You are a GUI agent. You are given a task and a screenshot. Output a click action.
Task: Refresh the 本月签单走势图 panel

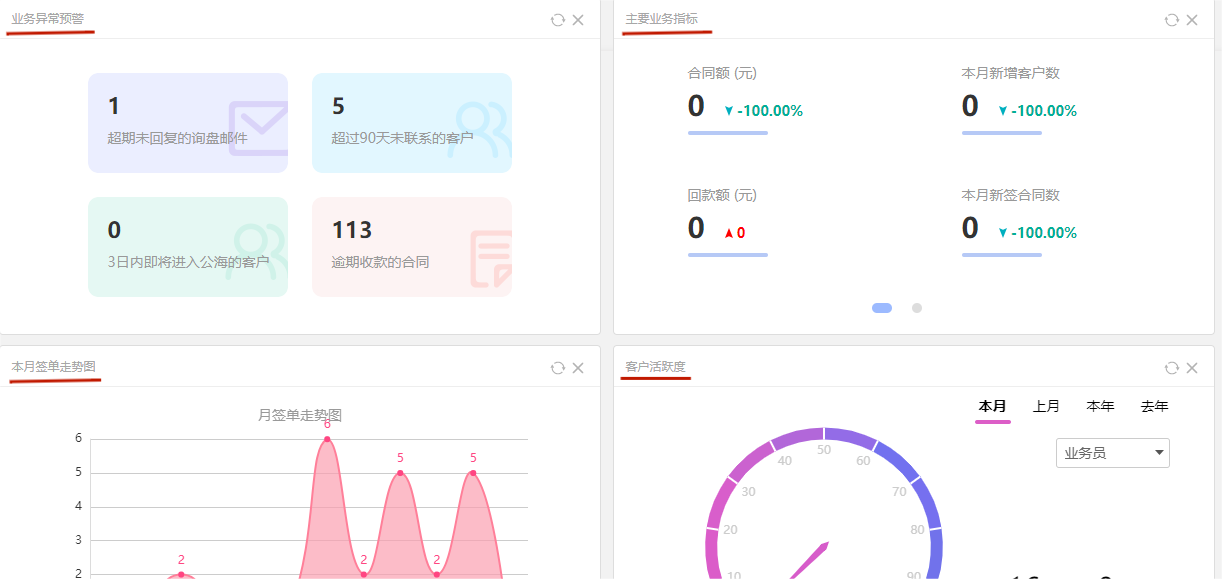coord(558,368)
